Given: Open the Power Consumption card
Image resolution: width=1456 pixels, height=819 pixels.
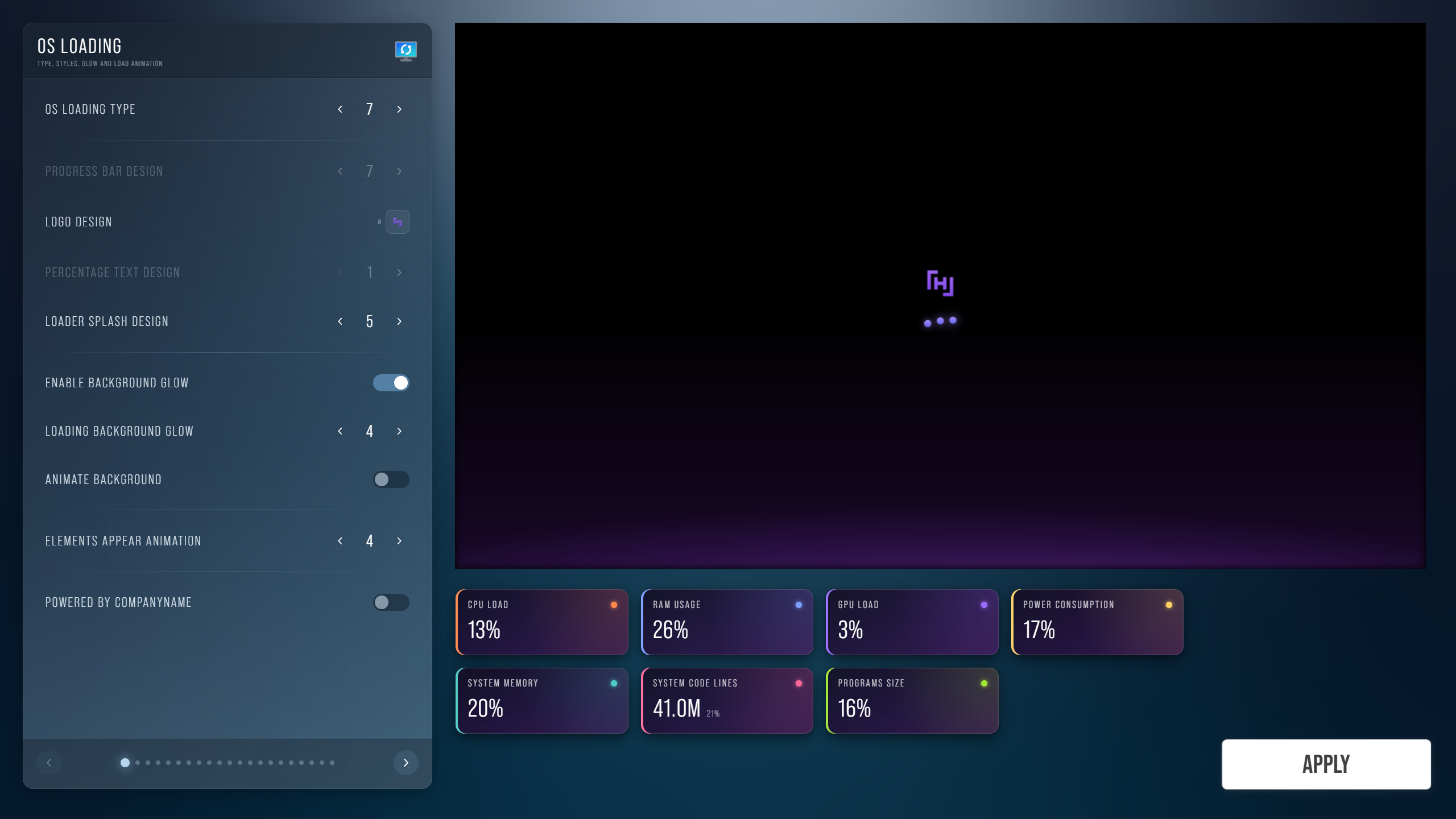Looking at the screenshot, I should pos(1097,622).
